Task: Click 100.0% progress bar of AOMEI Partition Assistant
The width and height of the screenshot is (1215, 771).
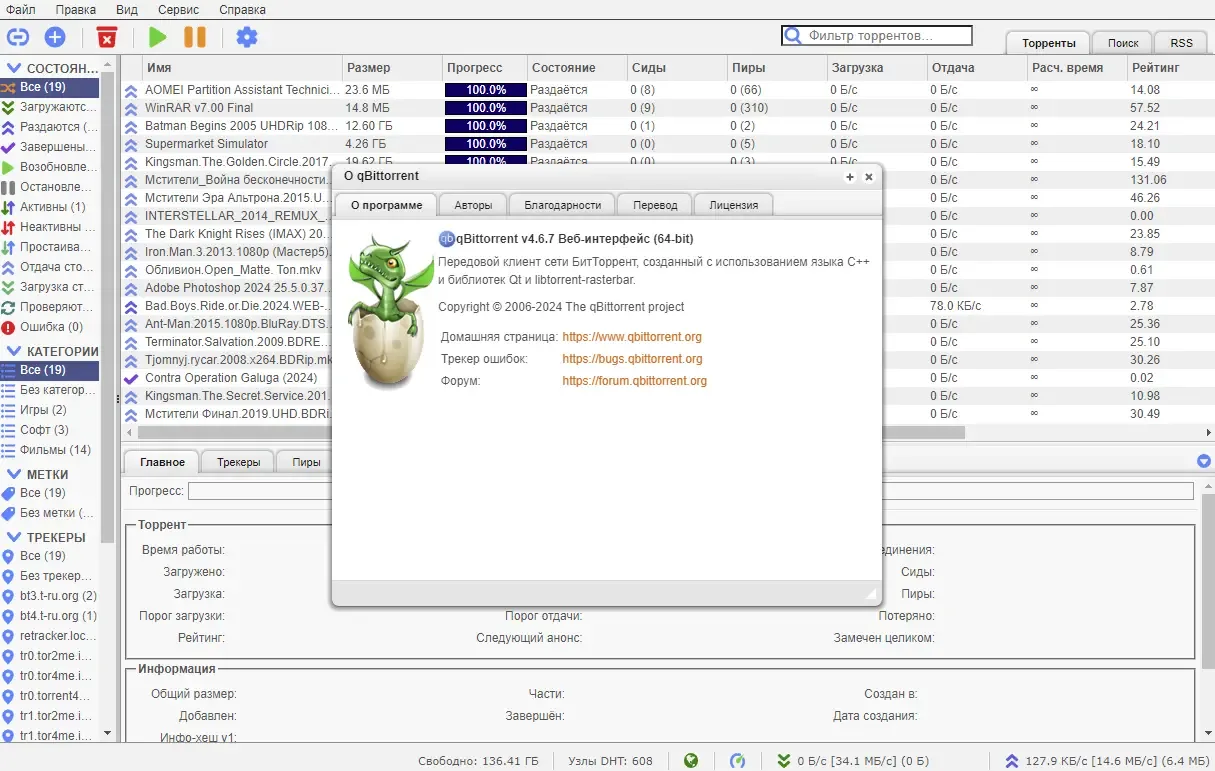Action: [486, 90]
